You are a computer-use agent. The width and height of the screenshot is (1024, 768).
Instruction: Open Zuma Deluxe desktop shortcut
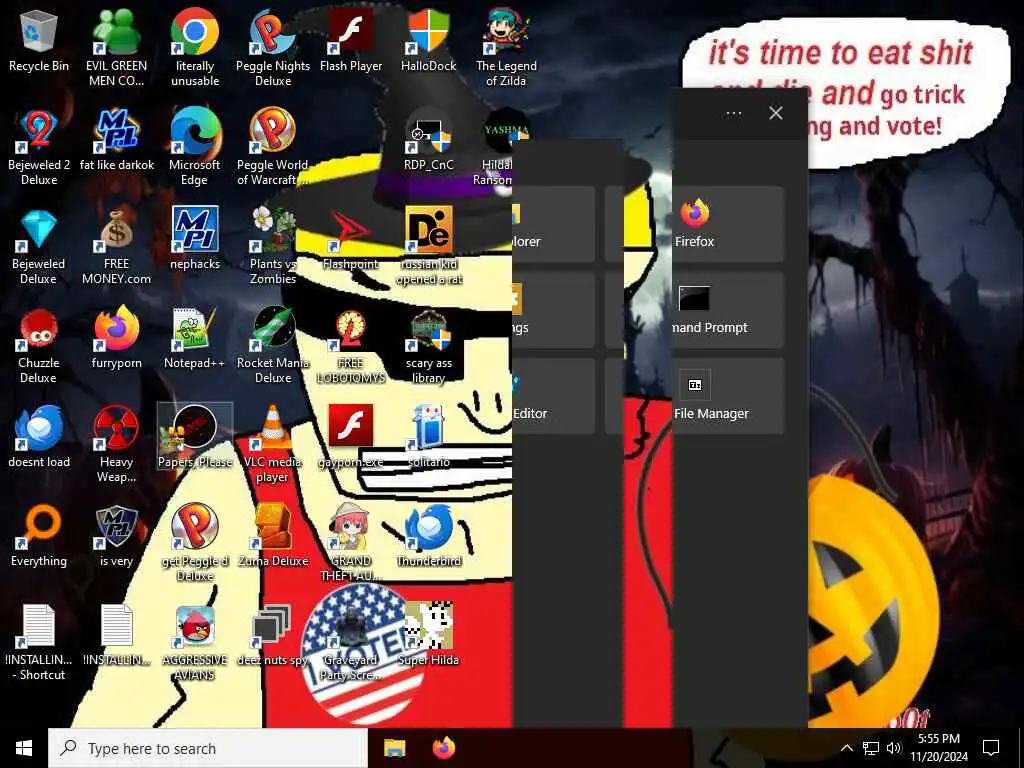pos(272,536)
